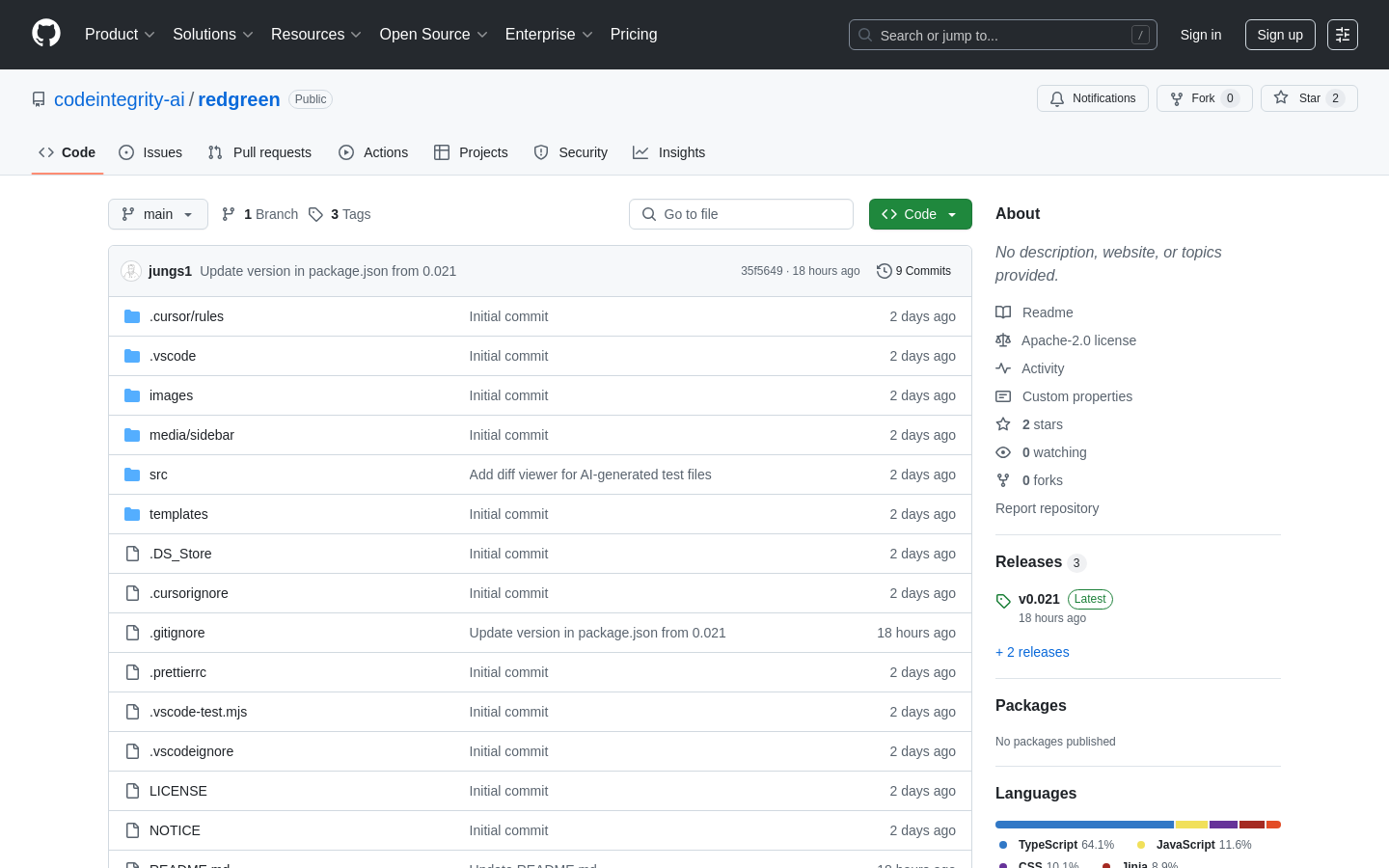View the 1 Branch list
This screenshot has height=868, width=1389.
(260, 214)
